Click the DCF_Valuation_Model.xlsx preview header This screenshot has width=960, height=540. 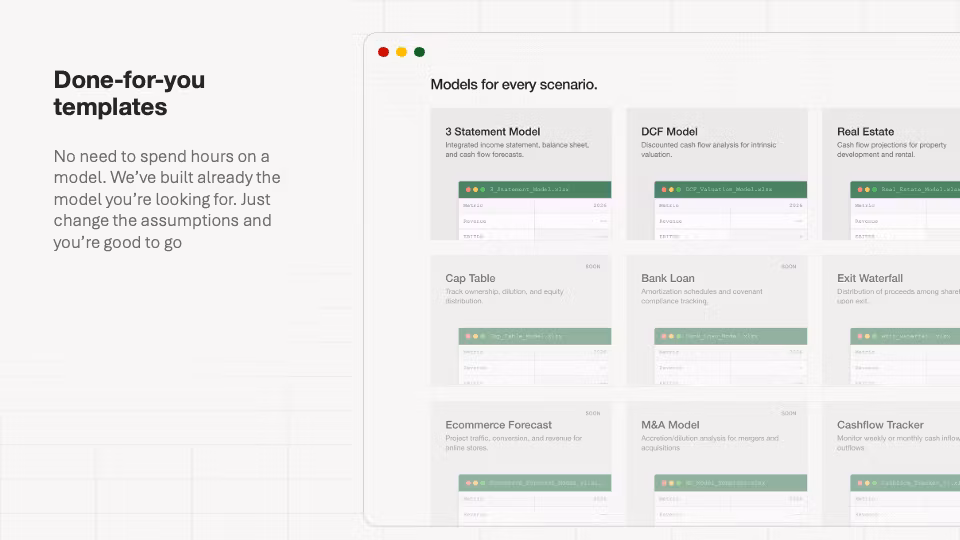(730, 189)
